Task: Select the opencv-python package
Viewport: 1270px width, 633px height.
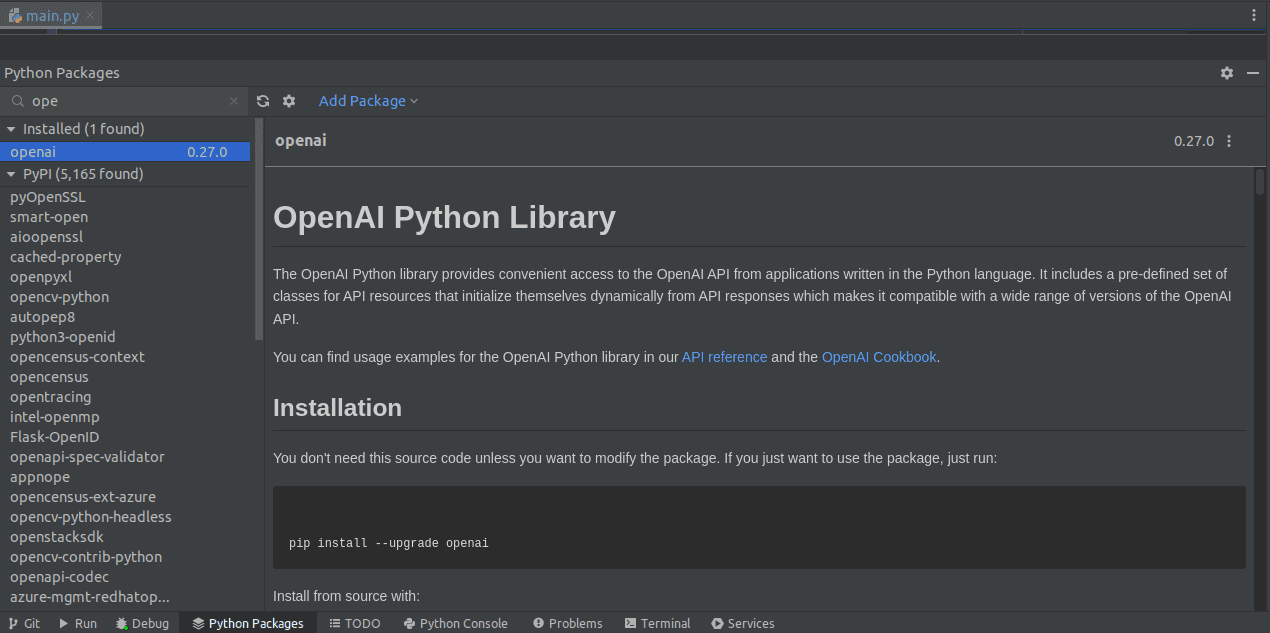Action: click(60, 297)
